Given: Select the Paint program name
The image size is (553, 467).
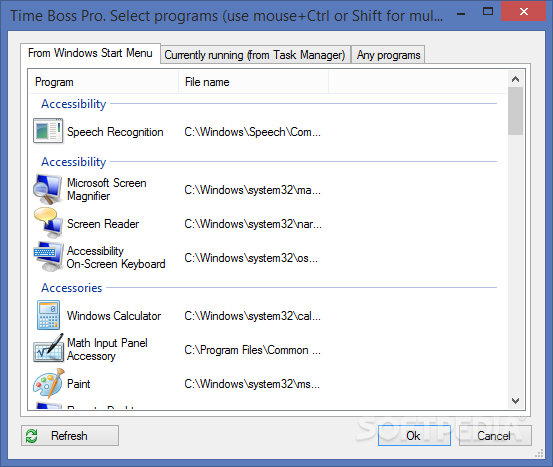Looking at the screenshot, I should [79, 384].
